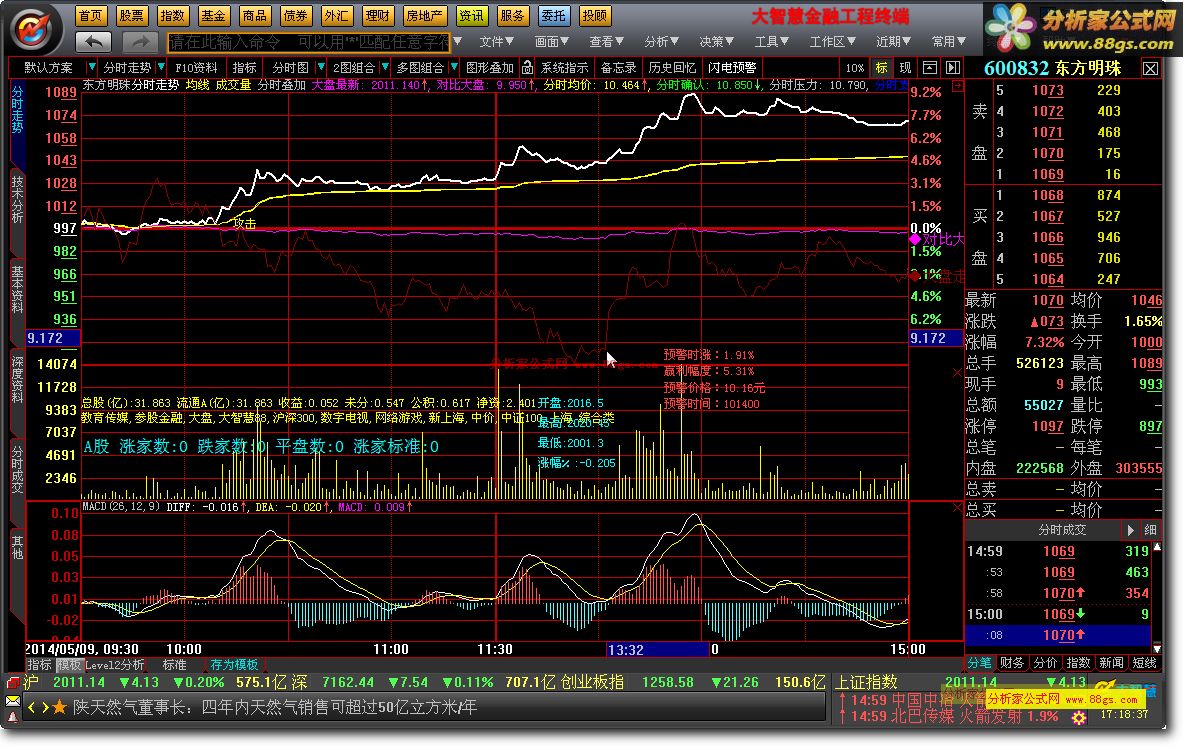Click the 细 detail button in 分时成交 header
This screenshot has height=747, width=1185.
[x=1150, y=530]
